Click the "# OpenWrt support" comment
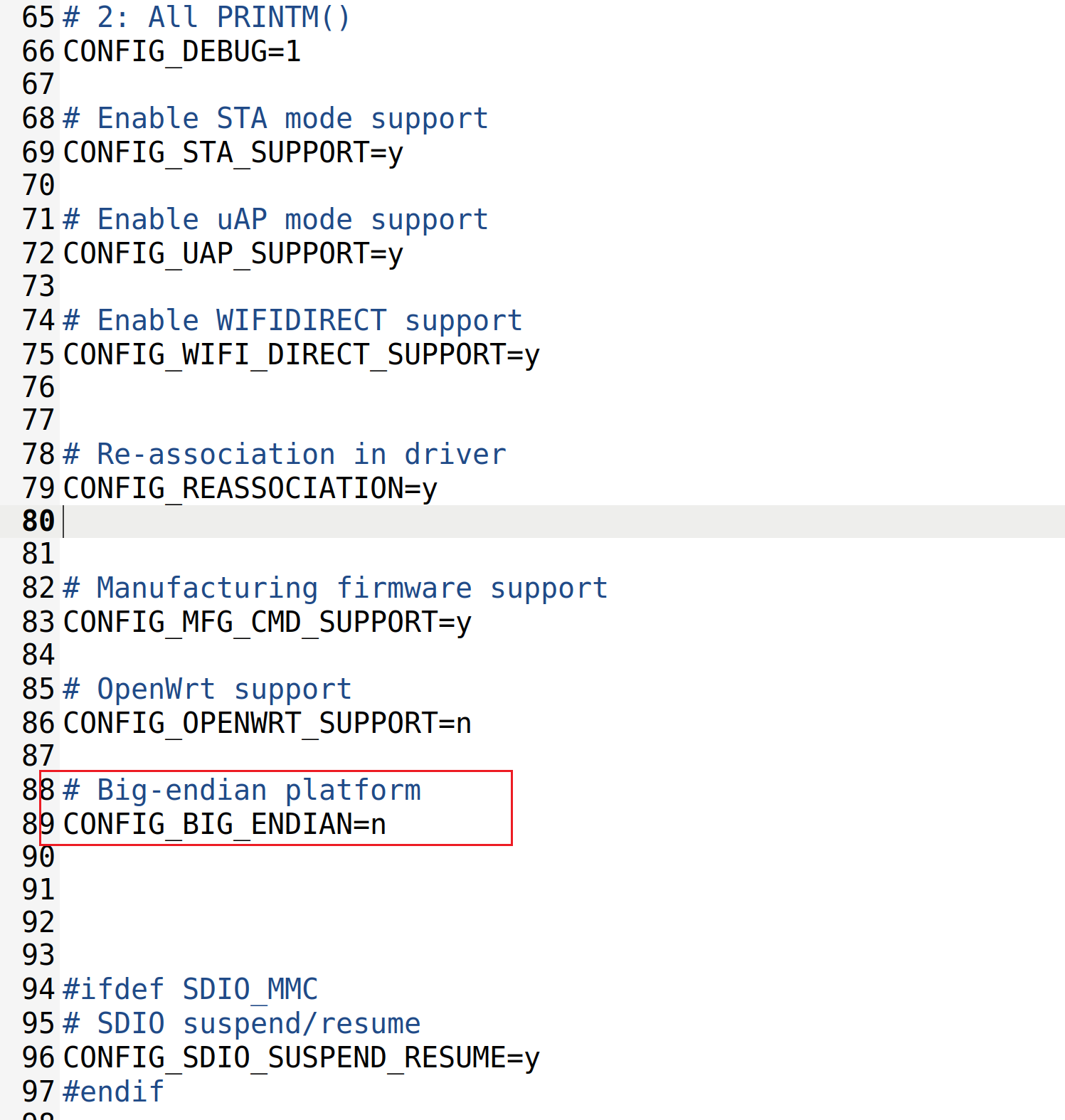 [207, 690]
